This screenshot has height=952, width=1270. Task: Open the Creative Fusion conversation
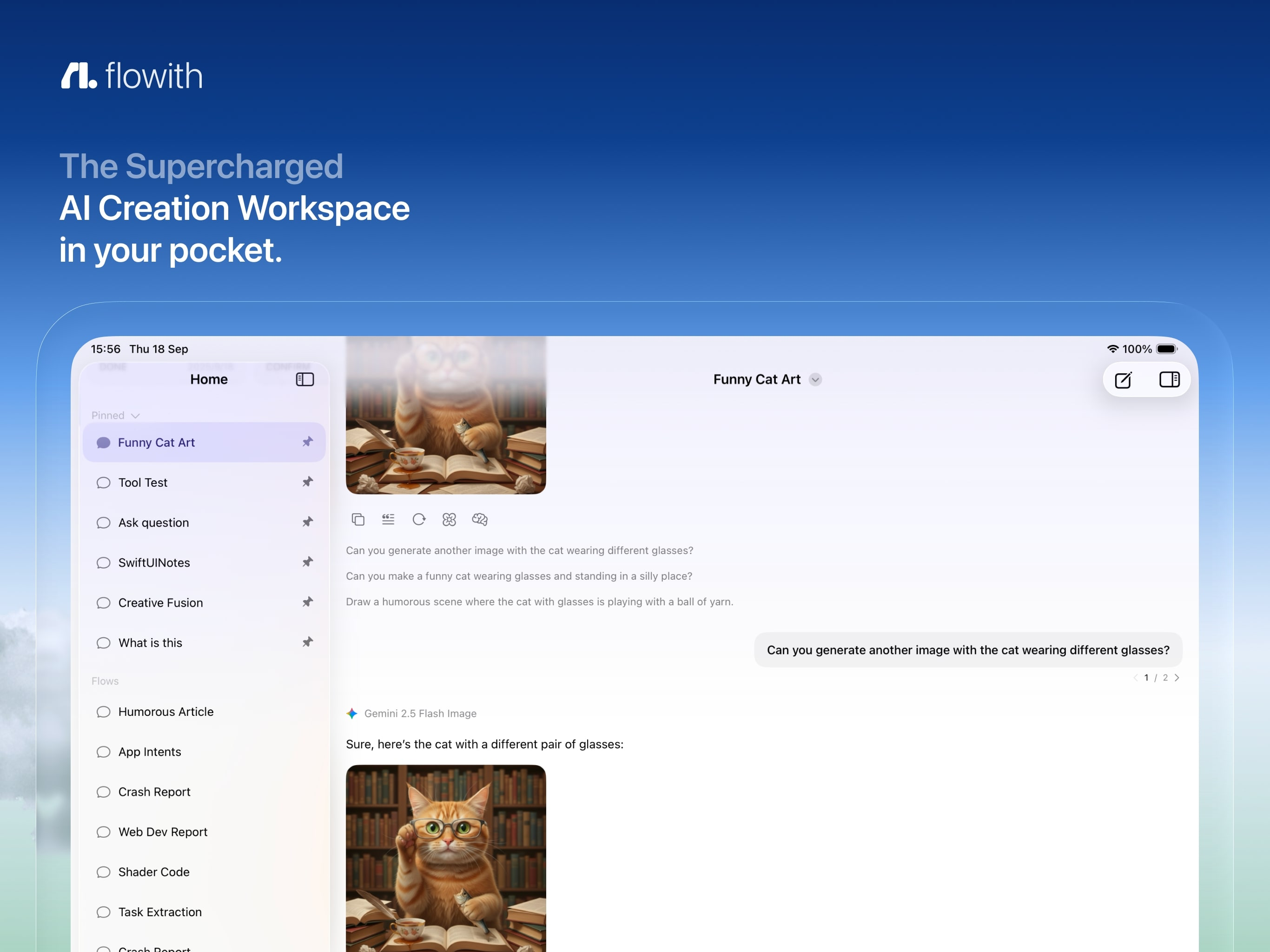[x=204, y=603]
